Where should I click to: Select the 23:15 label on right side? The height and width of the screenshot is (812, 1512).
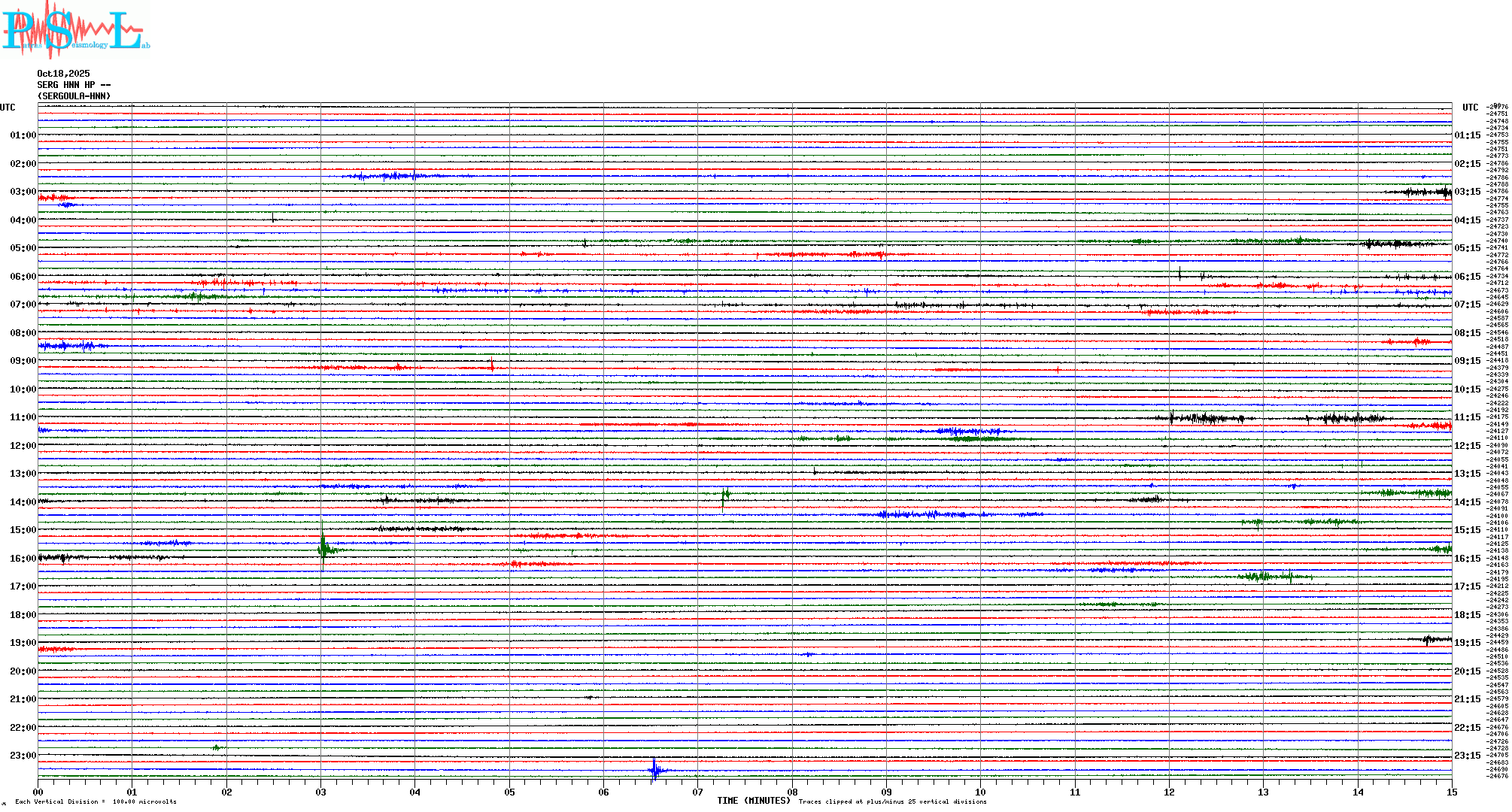coord(1467,756)
